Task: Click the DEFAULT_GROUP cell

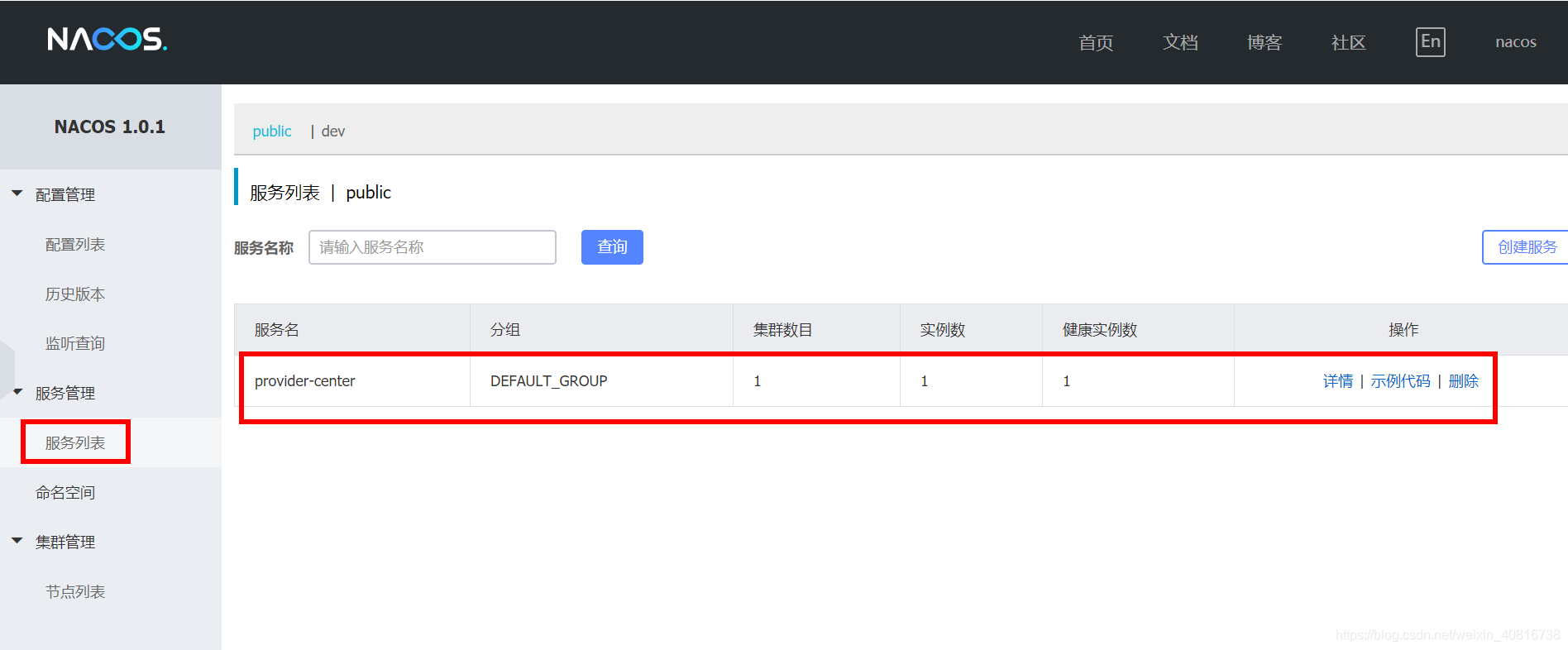Action: 602,381
